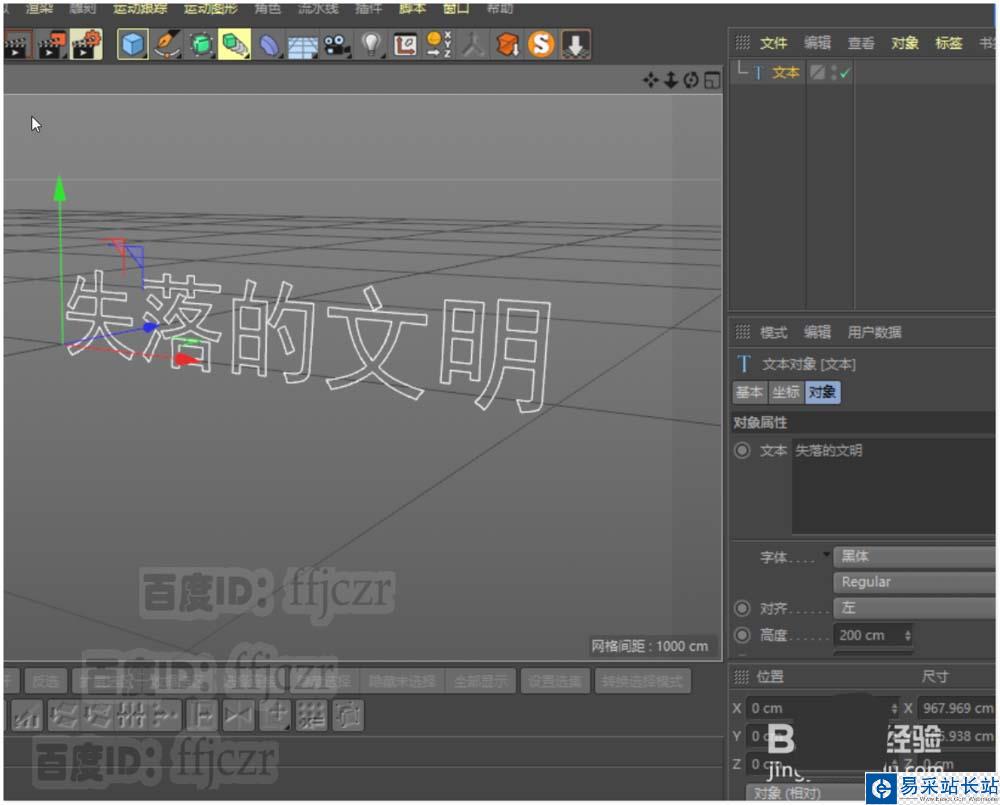Toggle the green checkmark enable for 文本 object
The height and width of the screenshot is (805, 1000).
845,73
